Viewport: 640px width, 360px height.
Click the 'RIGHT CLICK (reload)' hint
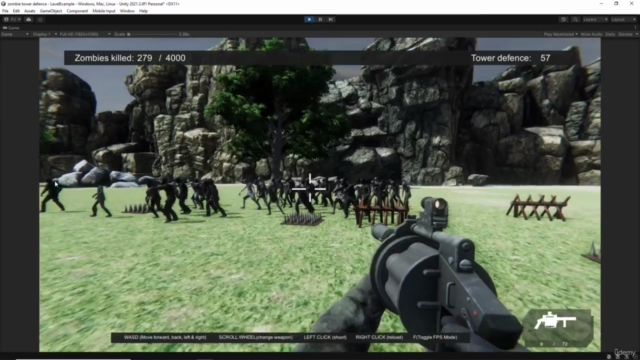click(x=379, y=337)
